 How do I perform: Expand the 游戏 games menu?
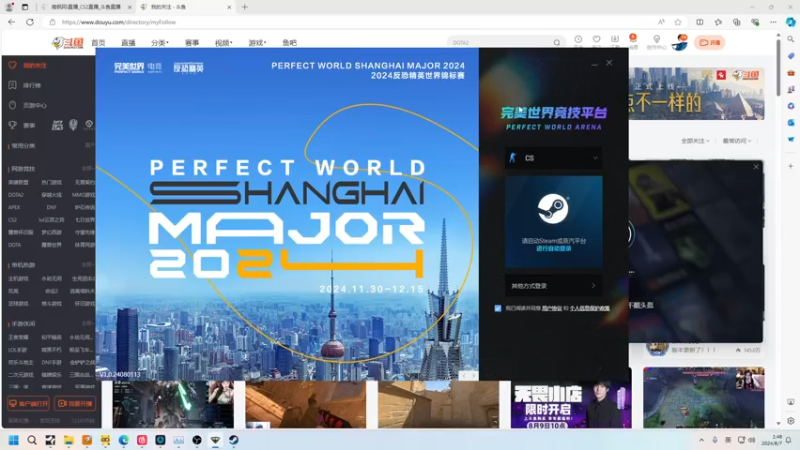(x=257, y=43)
